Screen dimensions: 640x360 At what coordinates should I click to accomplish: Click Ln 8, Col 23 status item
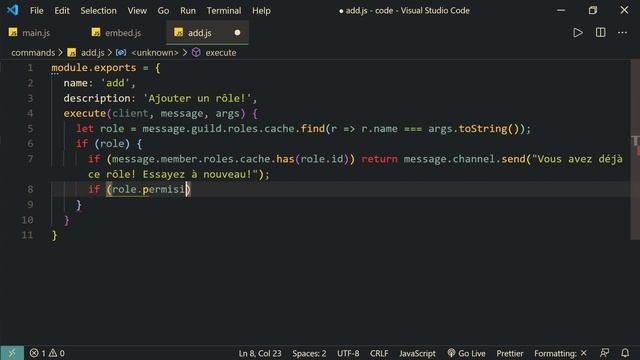260,353
